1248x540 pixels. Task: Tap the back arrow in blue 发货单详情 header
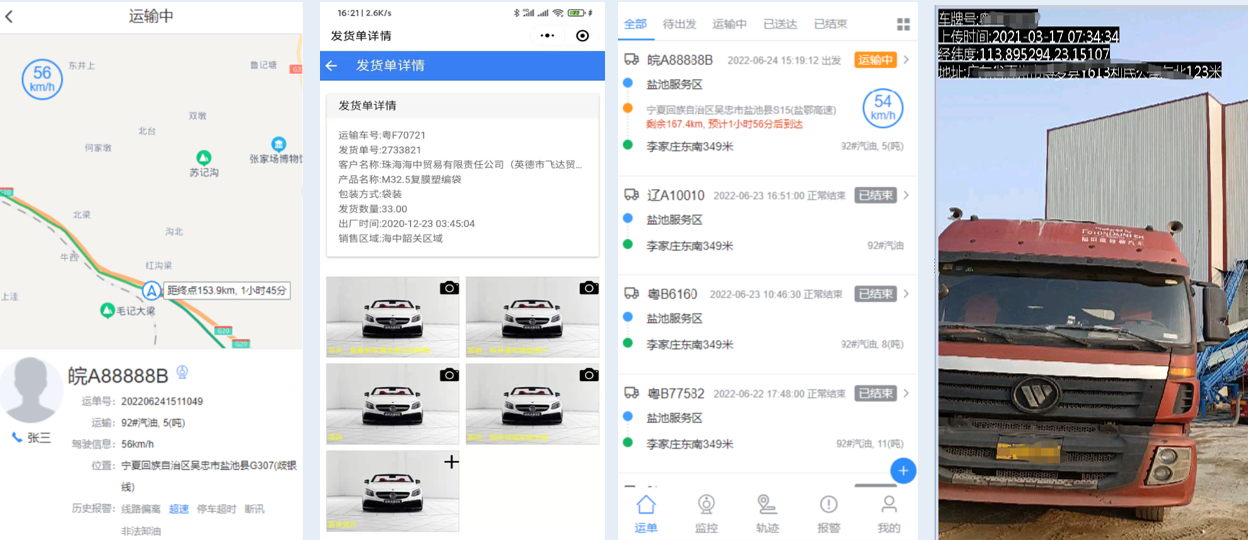click(332, 66)
